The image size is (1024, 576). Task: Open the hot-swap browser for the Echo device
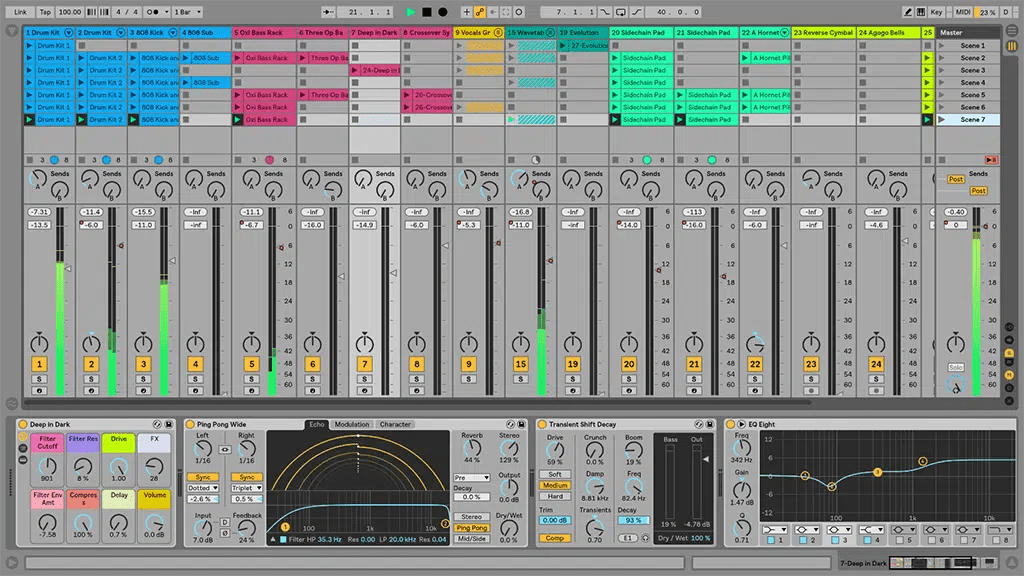[511, 424]
